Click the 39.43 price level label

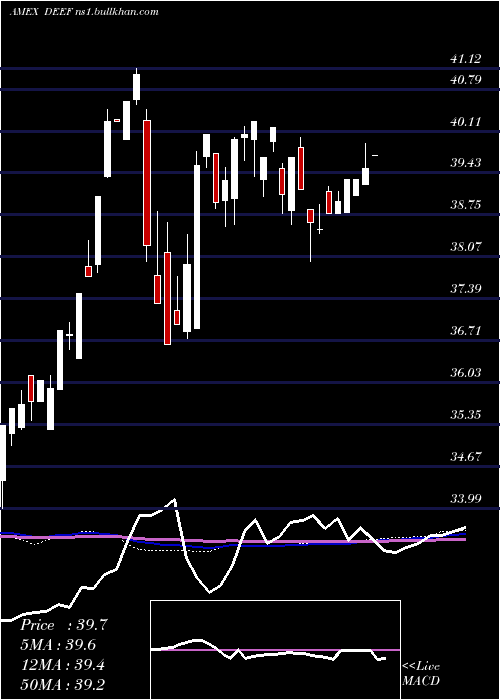[466, 163]
